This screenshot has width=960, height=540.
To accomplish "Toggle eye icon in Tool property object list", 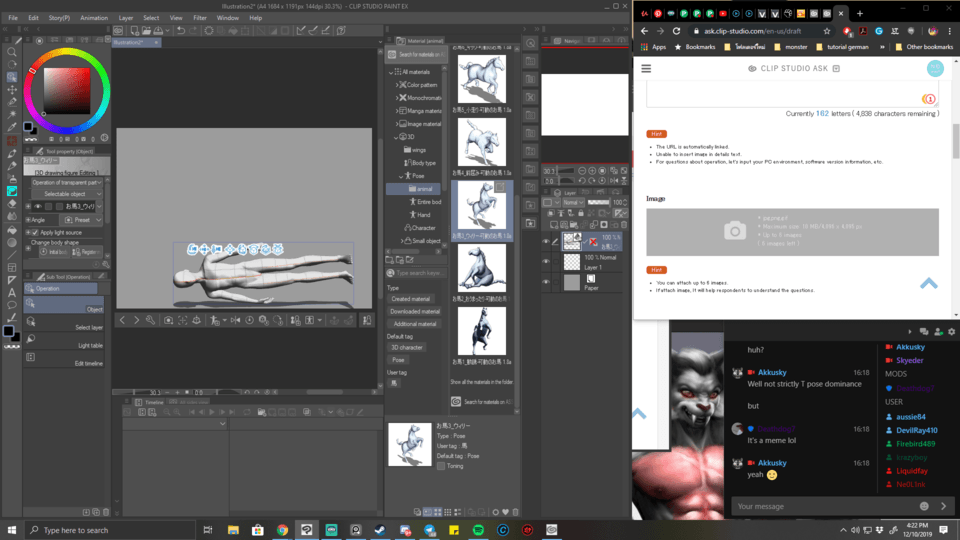I will [x=38, y=207].
